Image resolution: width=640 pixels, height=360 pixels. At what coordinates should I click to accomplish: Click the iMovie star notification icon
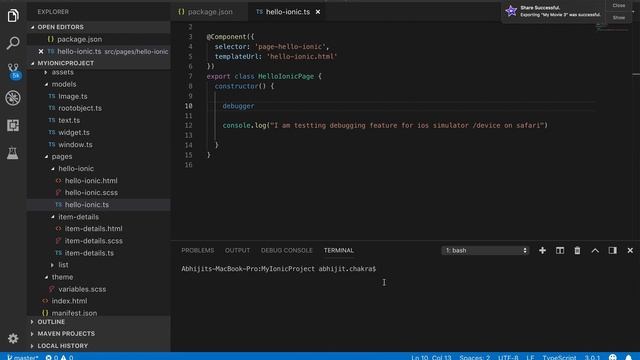click(x=511, y=11)
